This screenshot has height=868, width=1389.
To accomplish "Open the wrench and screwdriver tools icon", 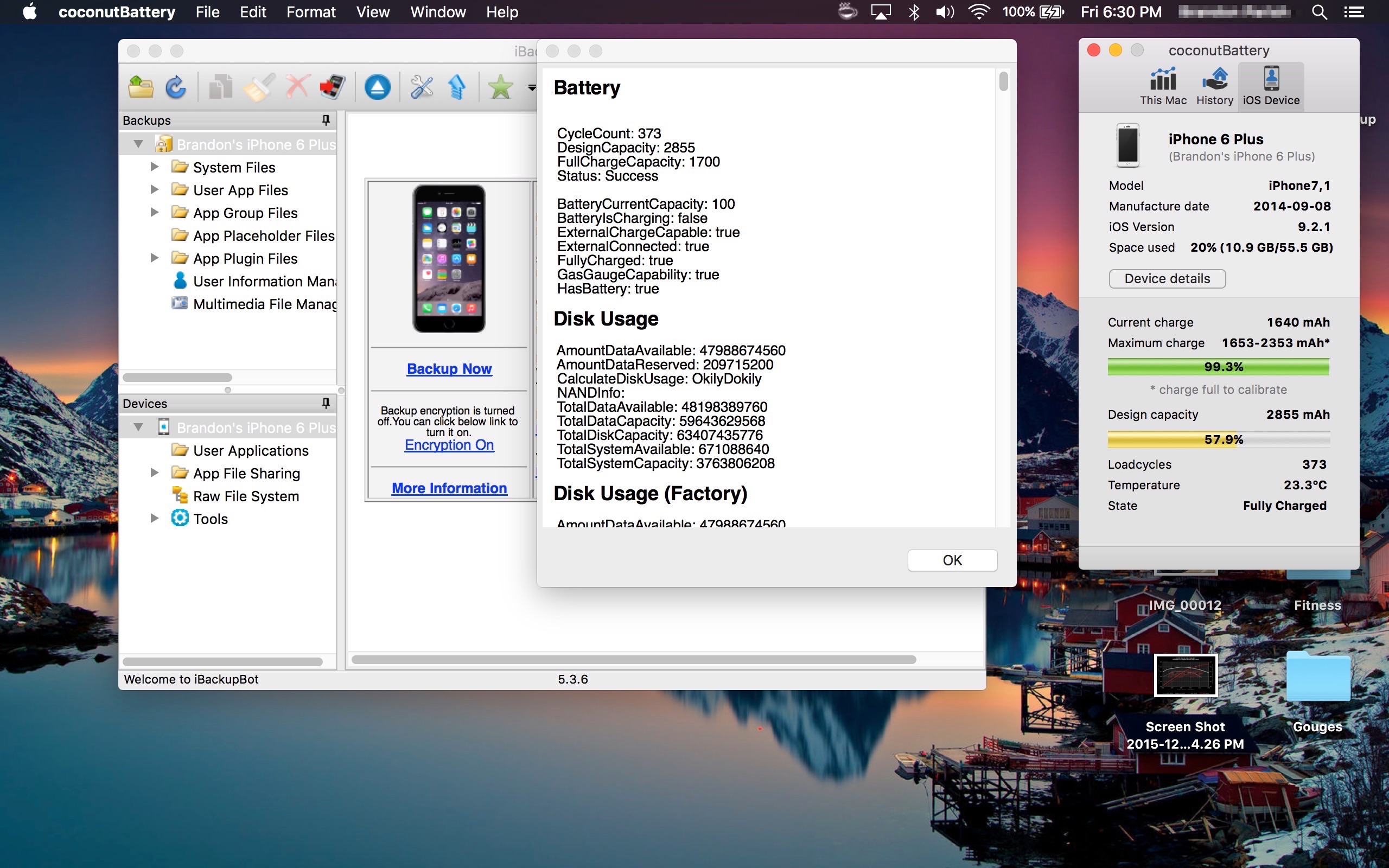I will [421, 87].
